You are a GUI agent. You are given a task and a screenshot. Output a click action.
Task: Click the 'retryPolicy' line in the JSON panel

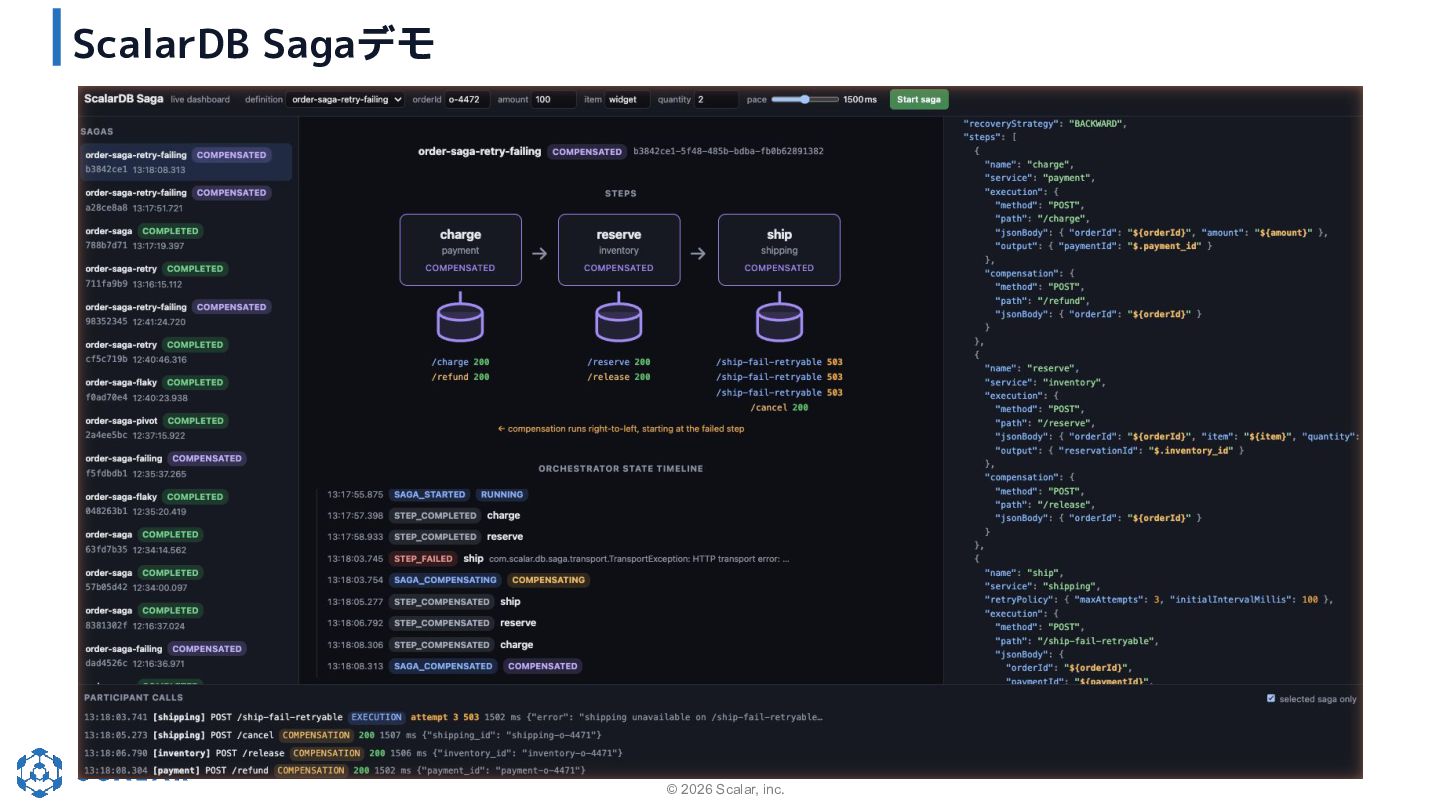pos(1159,600)
